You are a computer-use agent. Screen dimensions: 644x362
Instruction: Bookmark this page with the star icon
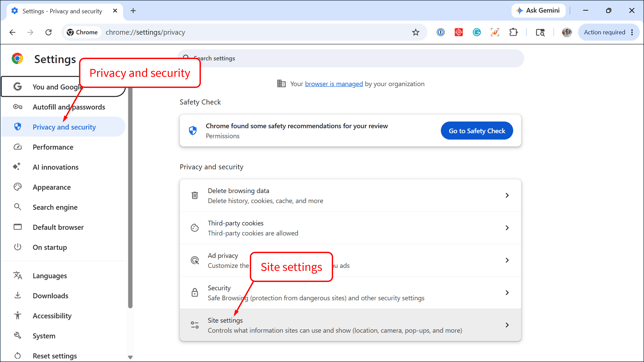coord(416,32)
